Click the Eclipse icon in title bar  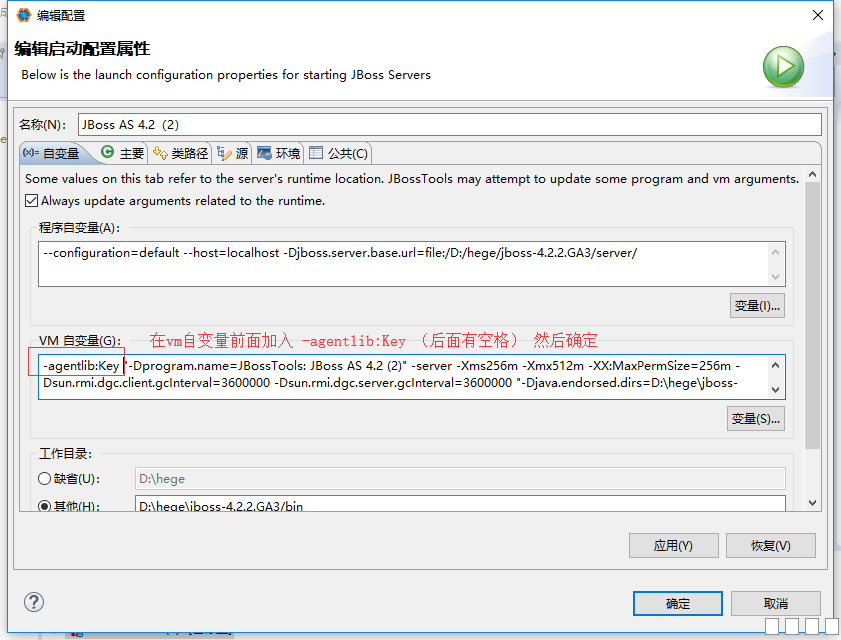click(23, 15)
